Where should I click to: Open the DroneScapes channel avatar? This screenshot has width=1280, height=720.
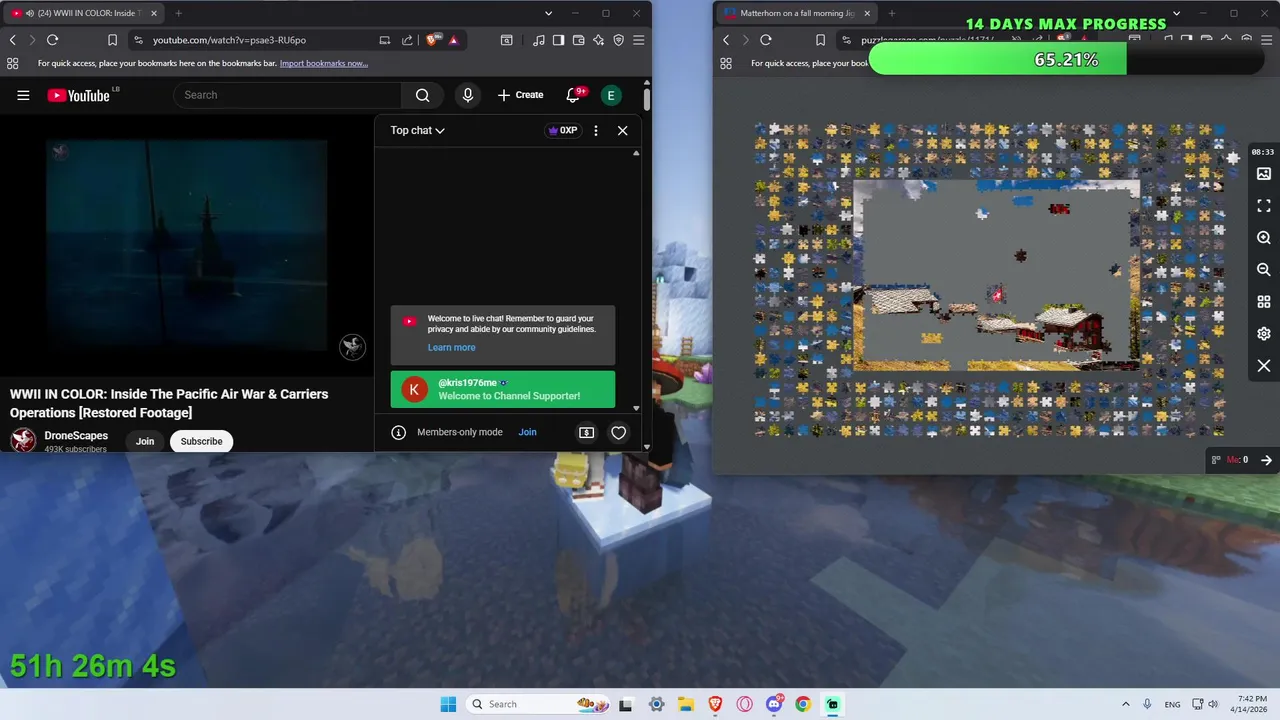click(23, 441)
